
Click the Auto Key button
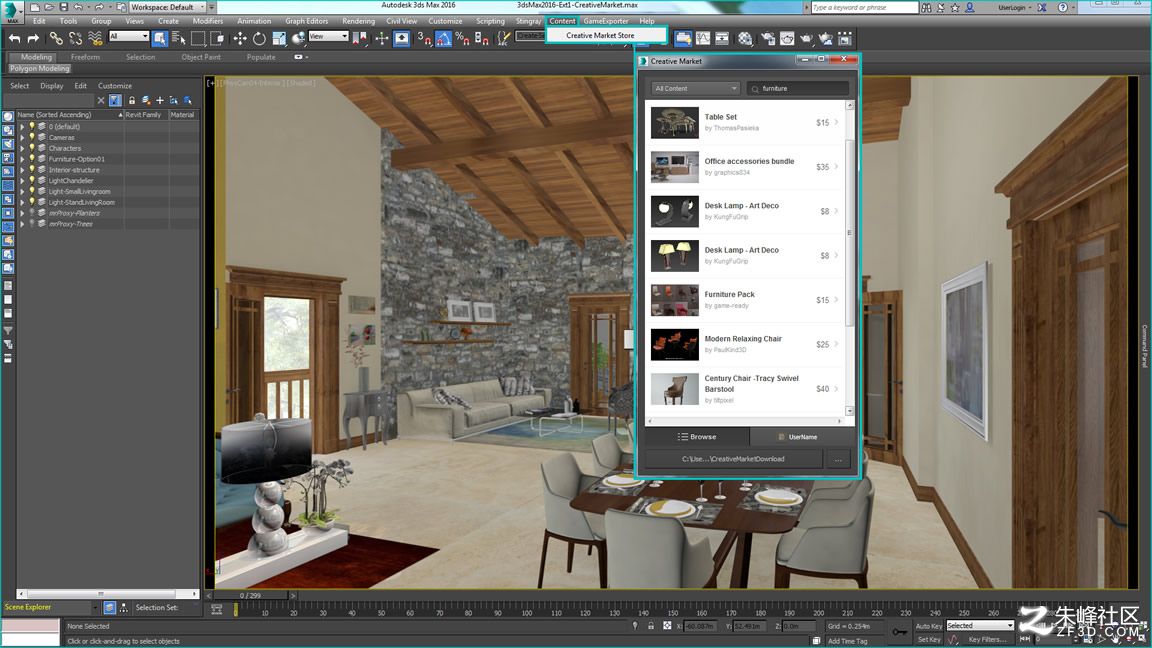click(928, 626)
